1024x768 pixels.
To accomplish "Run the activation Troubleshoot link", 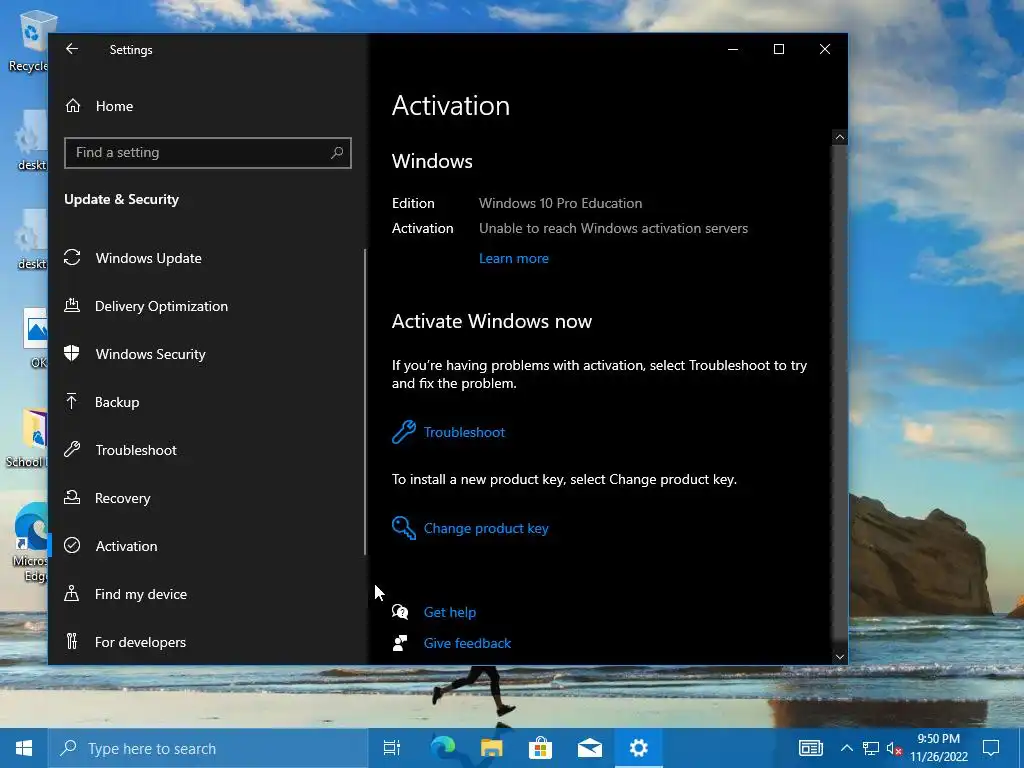I will click(x=464, y=432).
